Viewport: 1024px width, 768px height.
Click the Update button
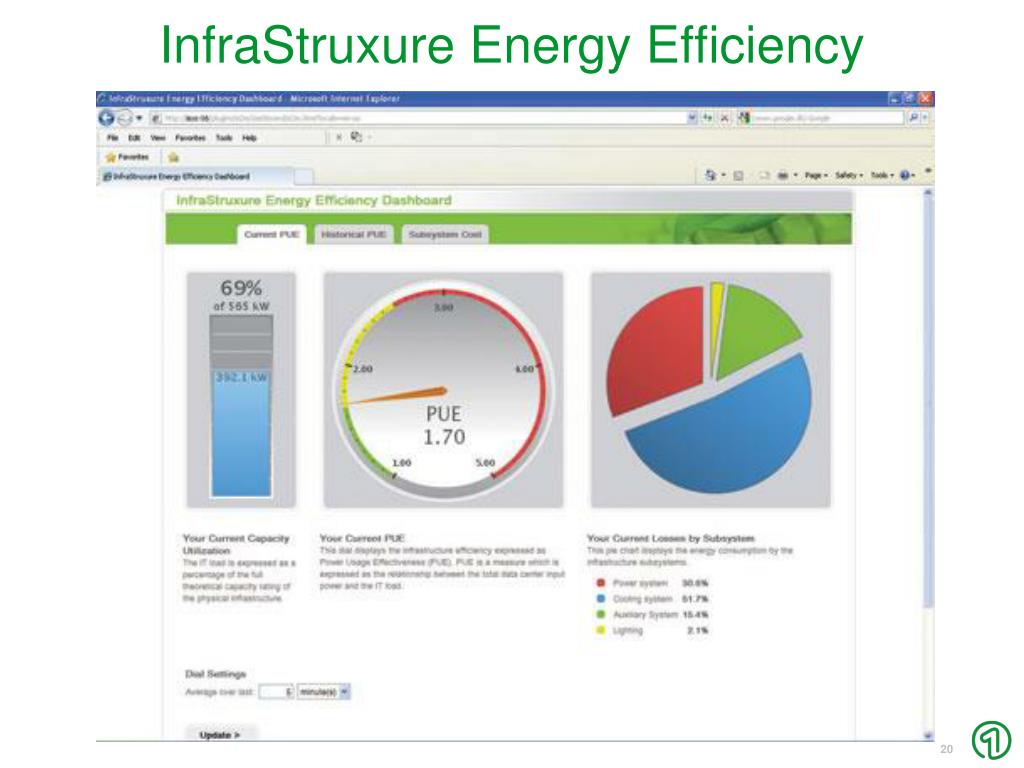pos(220,735)
